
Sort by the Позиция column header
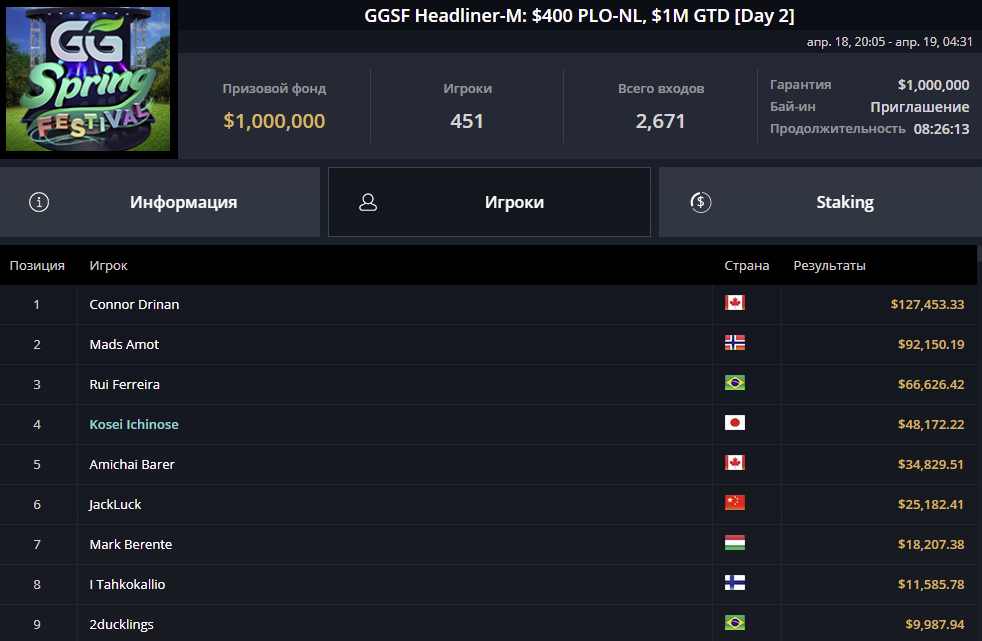click(x=37, y=265)
